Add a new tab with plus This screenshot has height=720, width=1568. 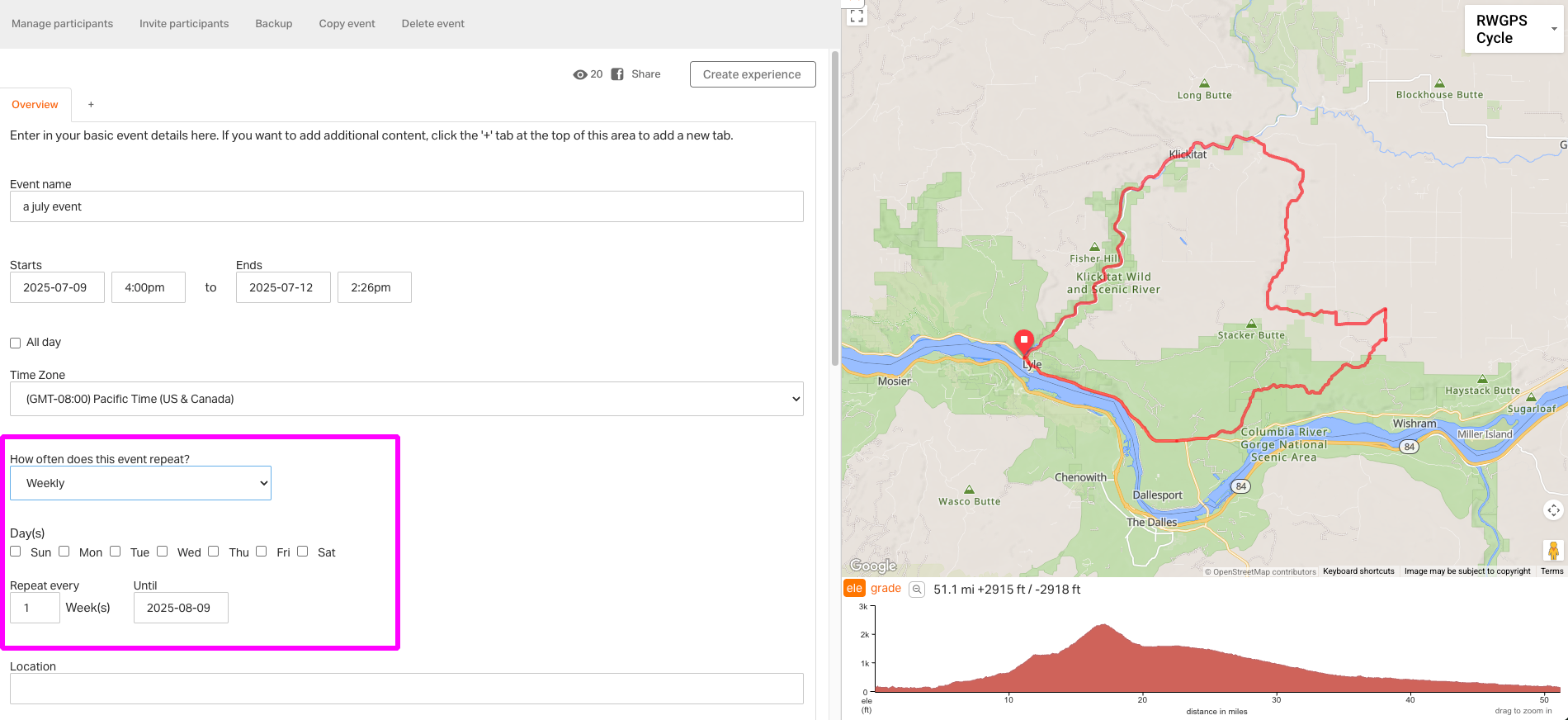(91, 105)
